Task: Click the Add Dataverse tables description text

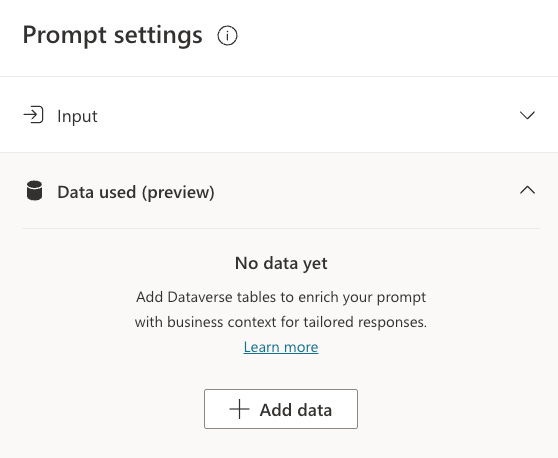Action: pyautogui.click(x=281, y=297)
